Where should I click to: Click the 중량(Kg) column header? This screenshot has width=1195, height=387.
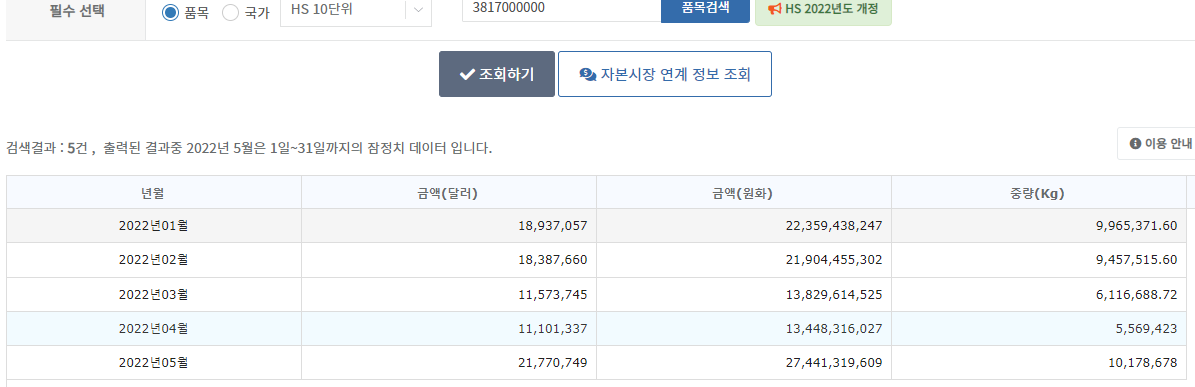(1039, 193)
